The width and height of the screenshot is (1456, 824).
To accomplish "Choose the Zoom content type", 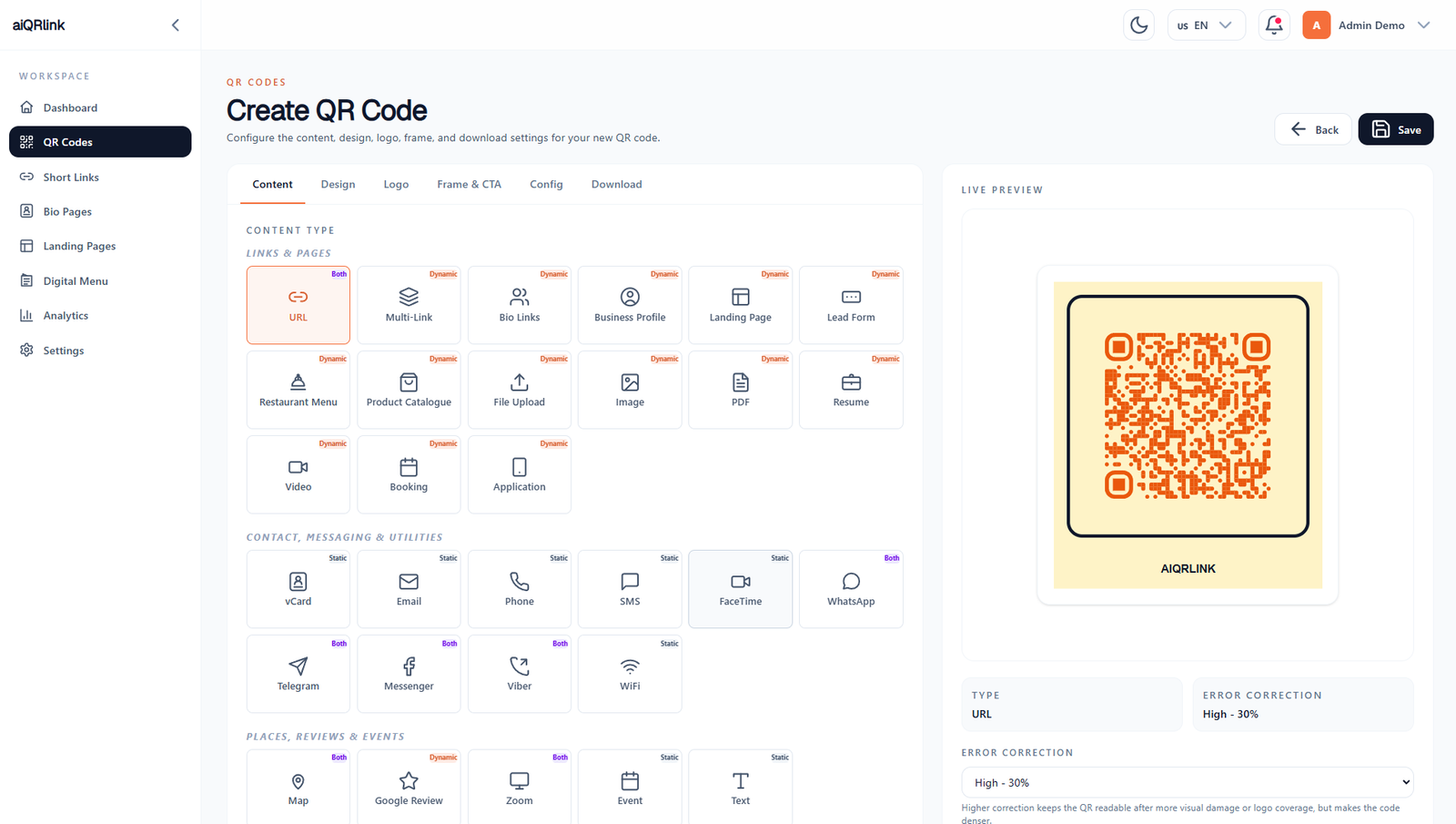I will coord(520,788).
